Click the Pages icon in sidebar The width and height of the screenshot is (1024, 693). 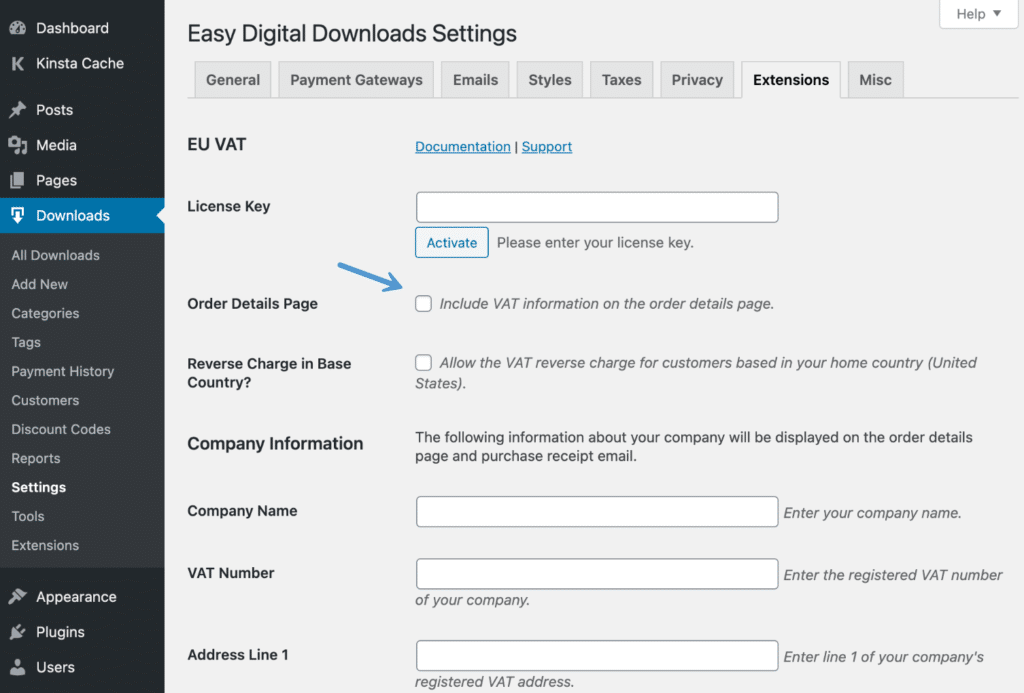click(17, 181)
